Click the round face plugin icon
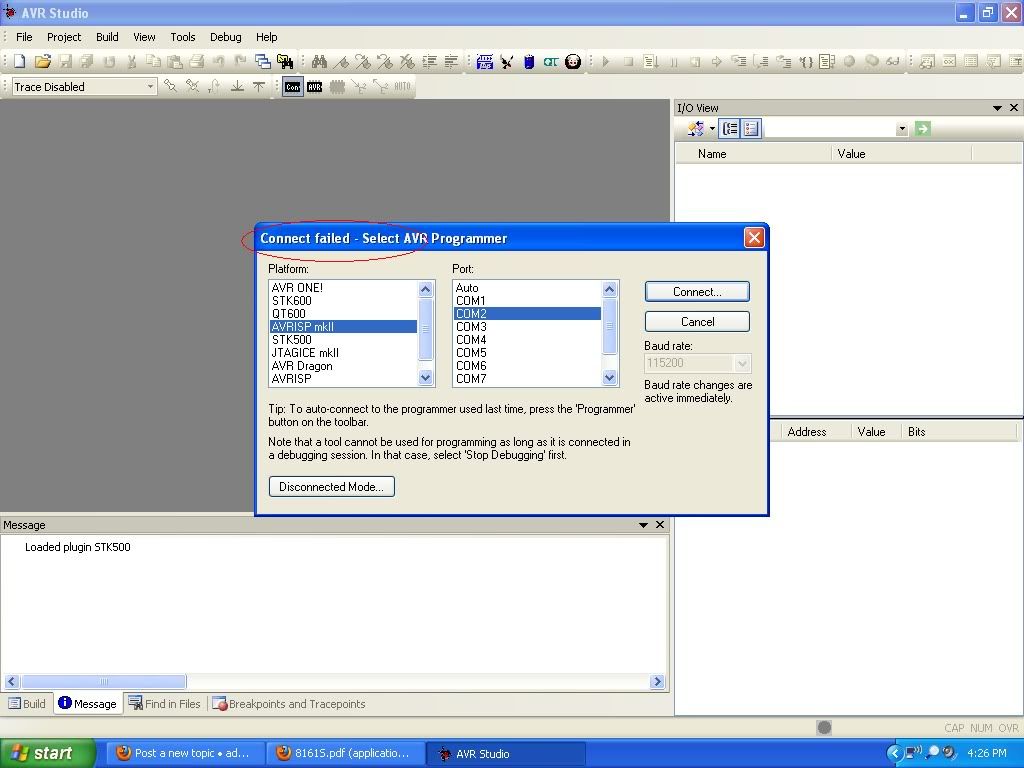 pyautogui.click(x=573, y=61)
